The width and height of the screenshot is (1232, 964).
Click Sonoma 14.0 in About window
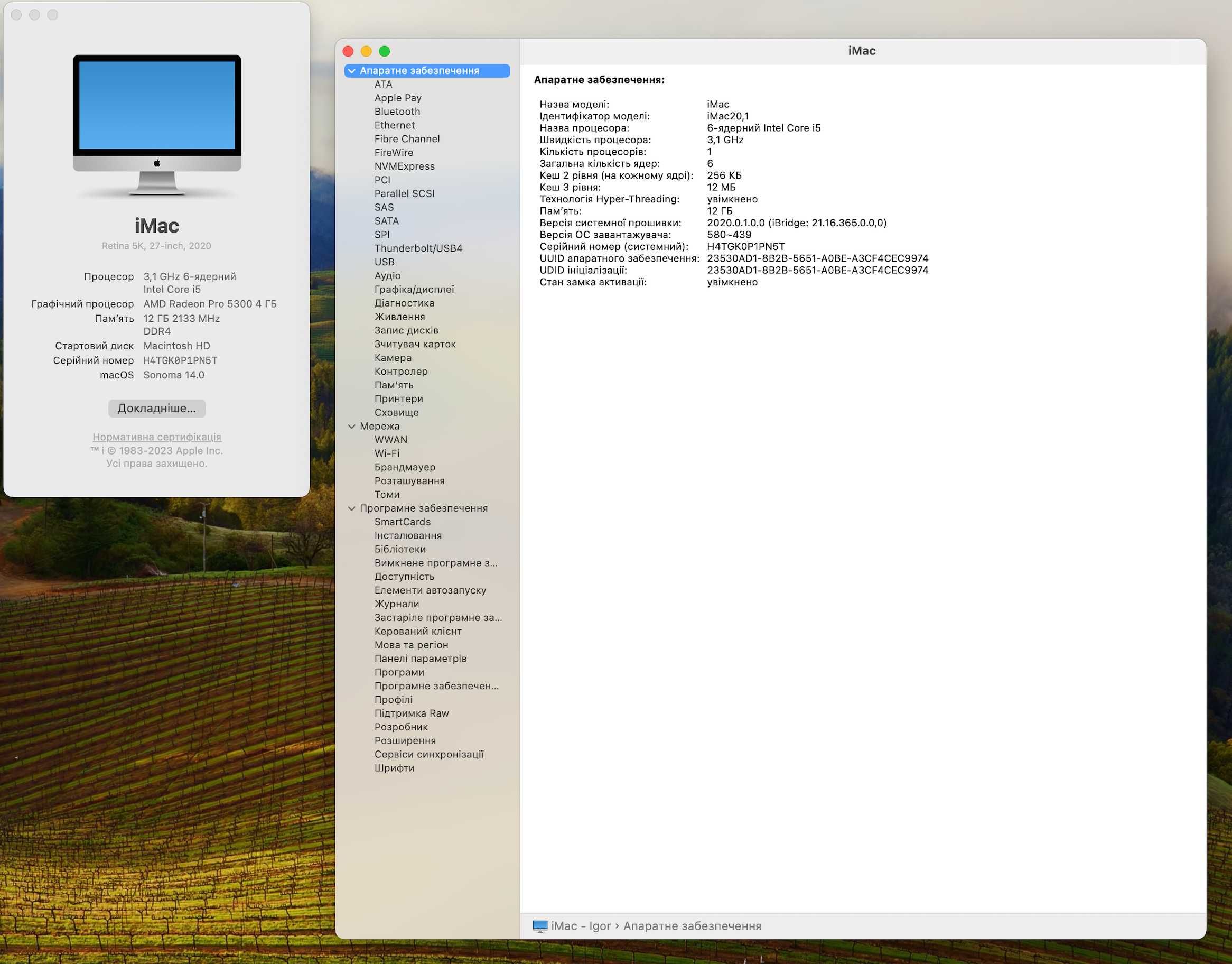tap(174, 375)
